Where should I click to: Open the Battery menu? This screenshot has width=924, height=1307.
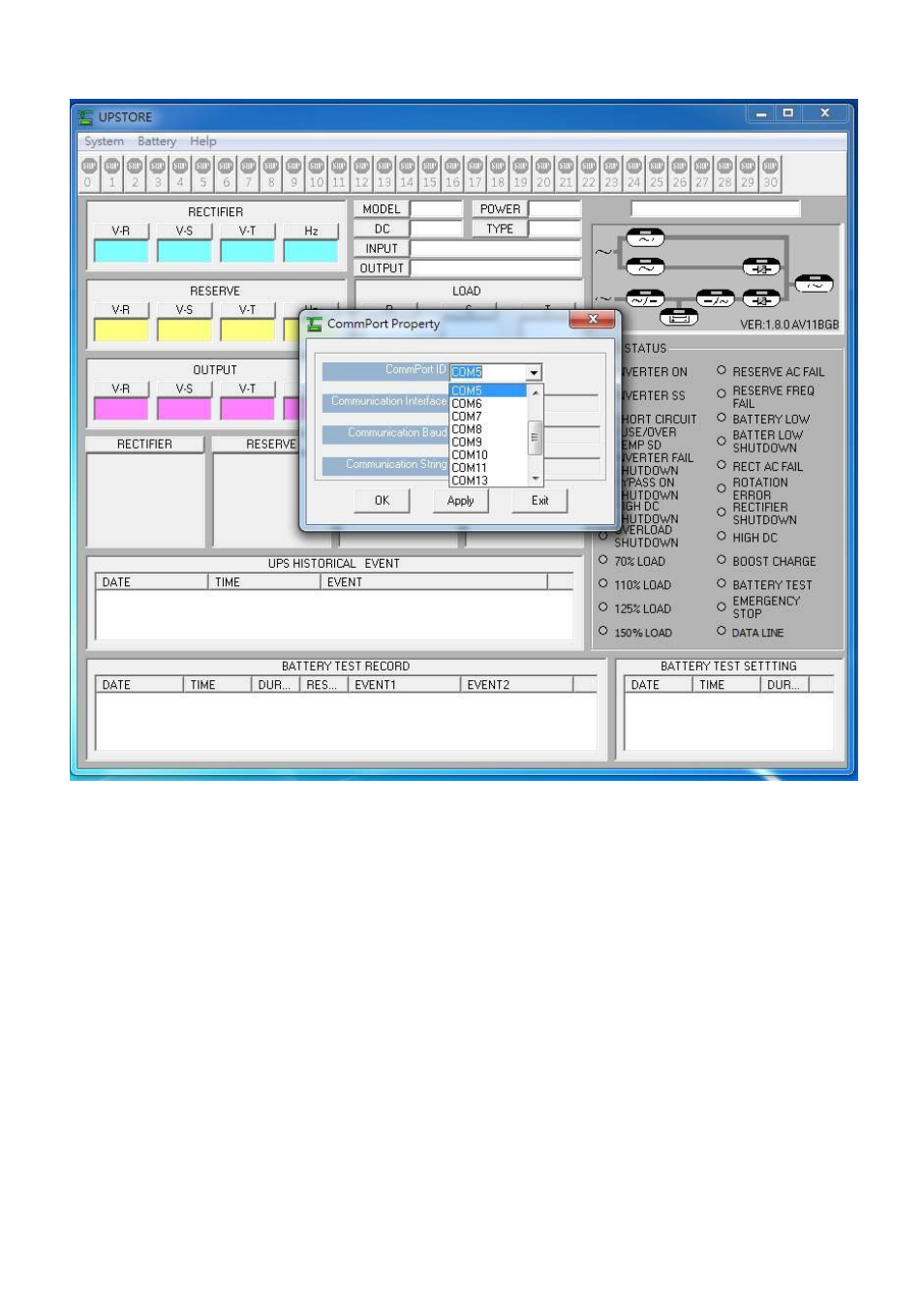pos(157,141)
